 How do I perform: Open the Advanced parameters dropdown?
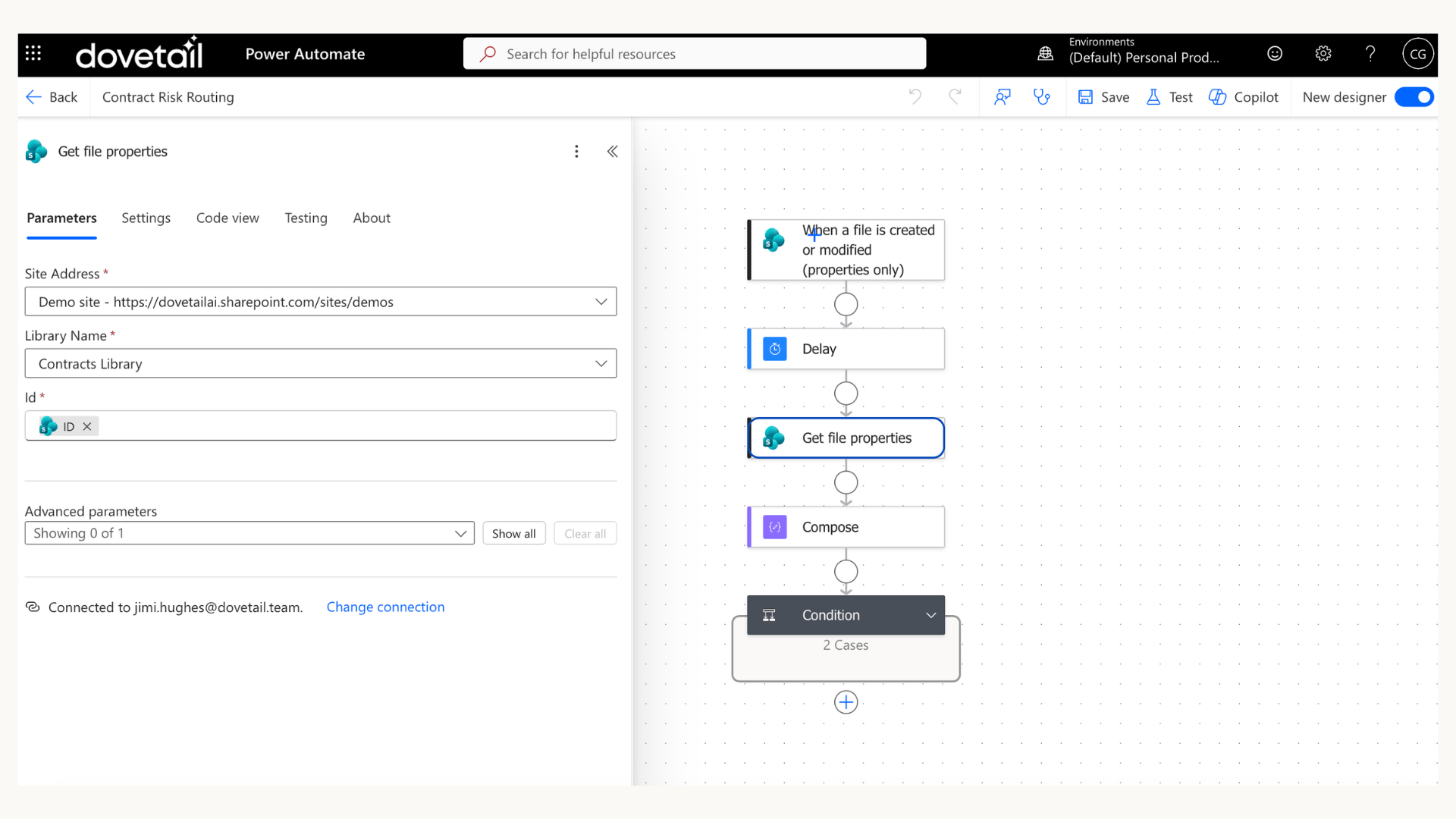[x=249, y=533]
